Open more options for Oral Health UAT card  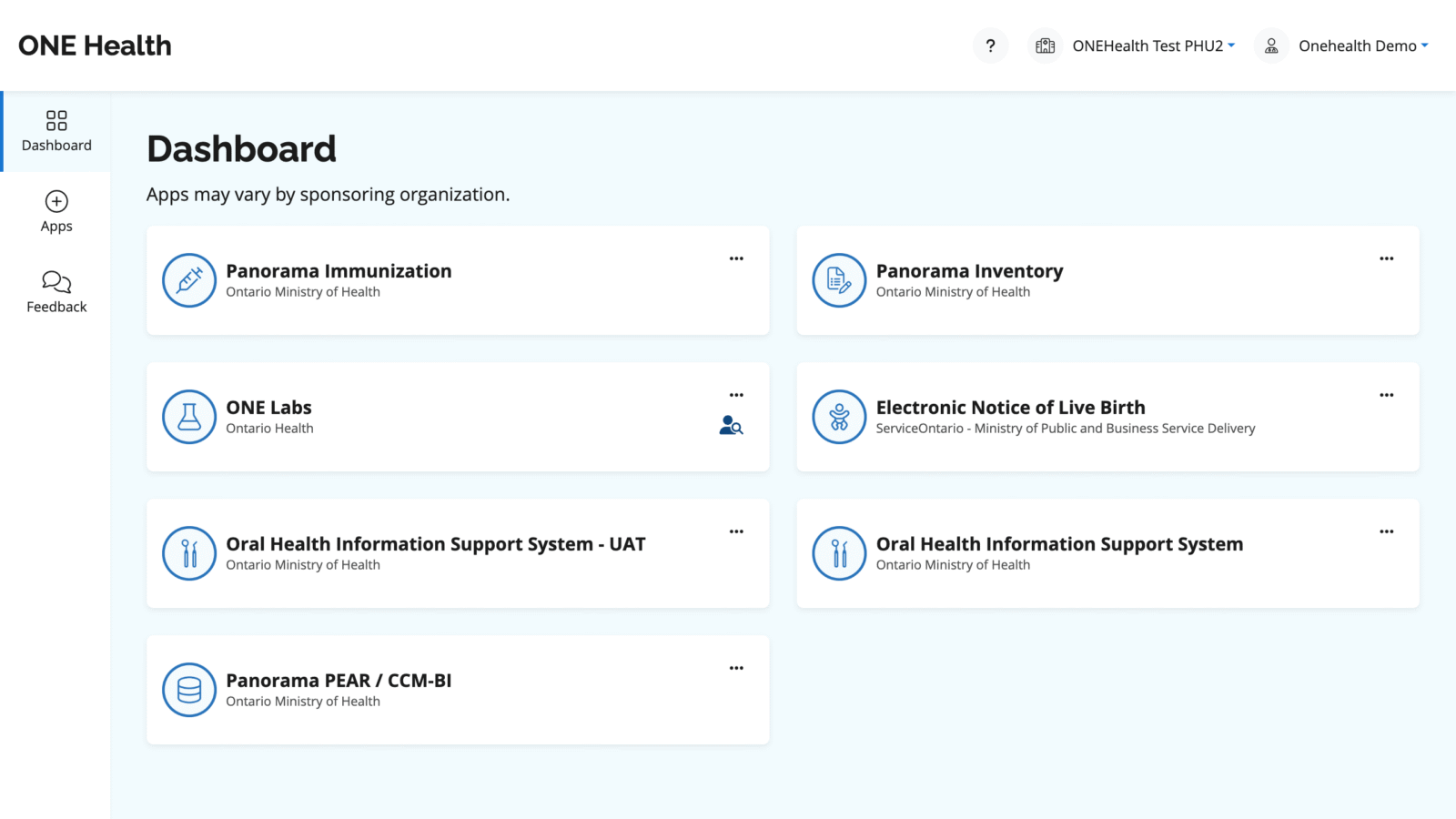pos(736,531)
